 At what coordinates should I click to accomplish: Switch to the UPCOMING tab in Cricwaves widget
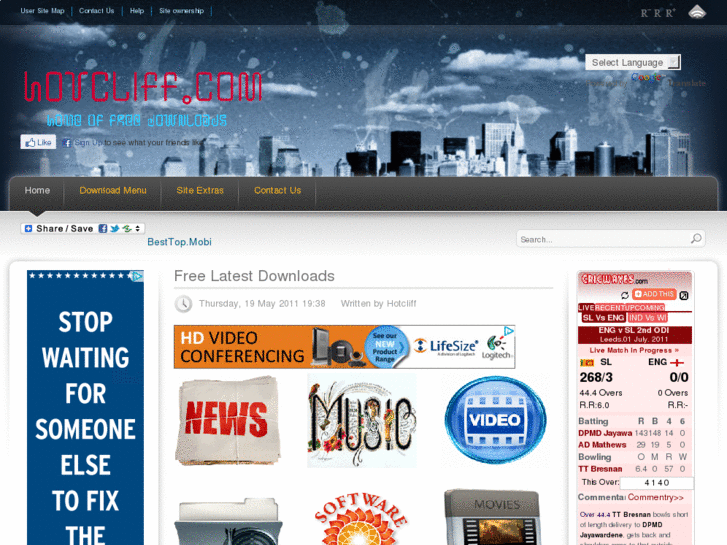tap(647, 308)
